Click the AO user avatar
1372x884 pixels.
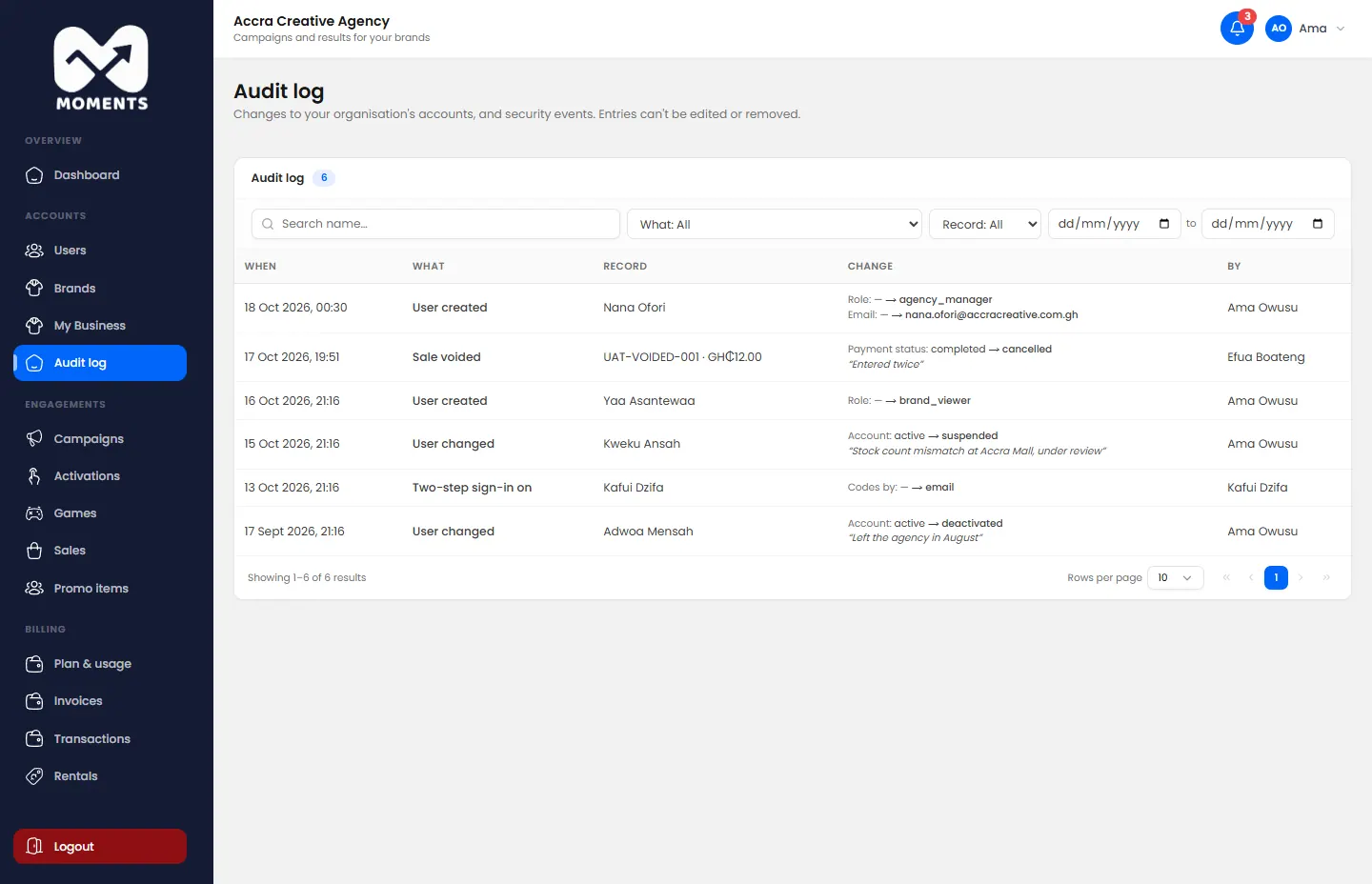coord(1279,29)
